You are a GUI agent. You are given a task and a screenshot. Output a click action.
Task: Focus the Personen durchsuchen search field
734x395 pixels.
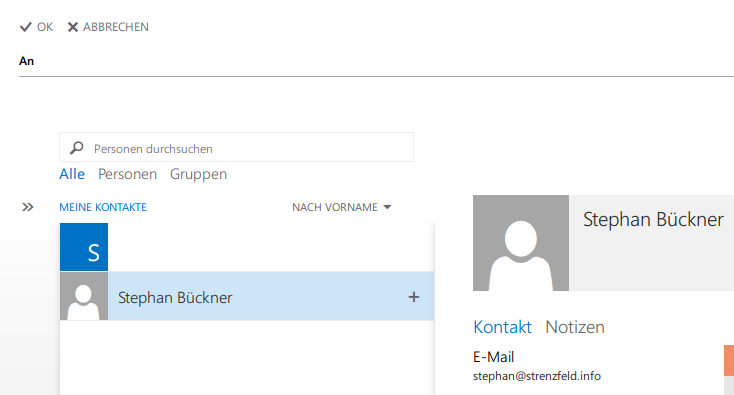coord(236,147)
